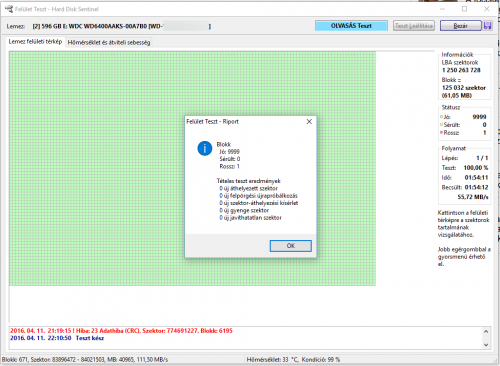The height and width of the screenshot is (366, 500).
Task: Click '0 új gyenge szektor' line
Action: pos(244,210)
